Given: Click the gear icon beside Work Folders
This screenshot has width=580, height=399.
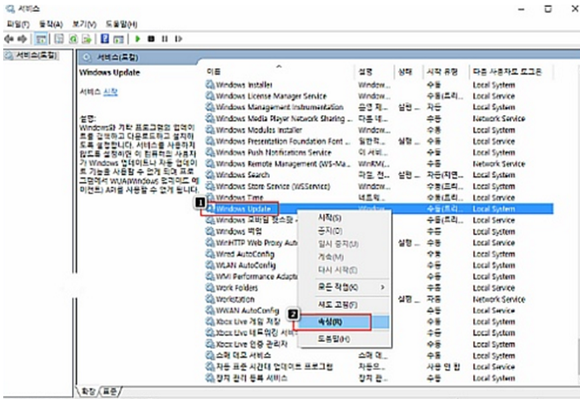Looking at the screenshot, I should 210,287.
